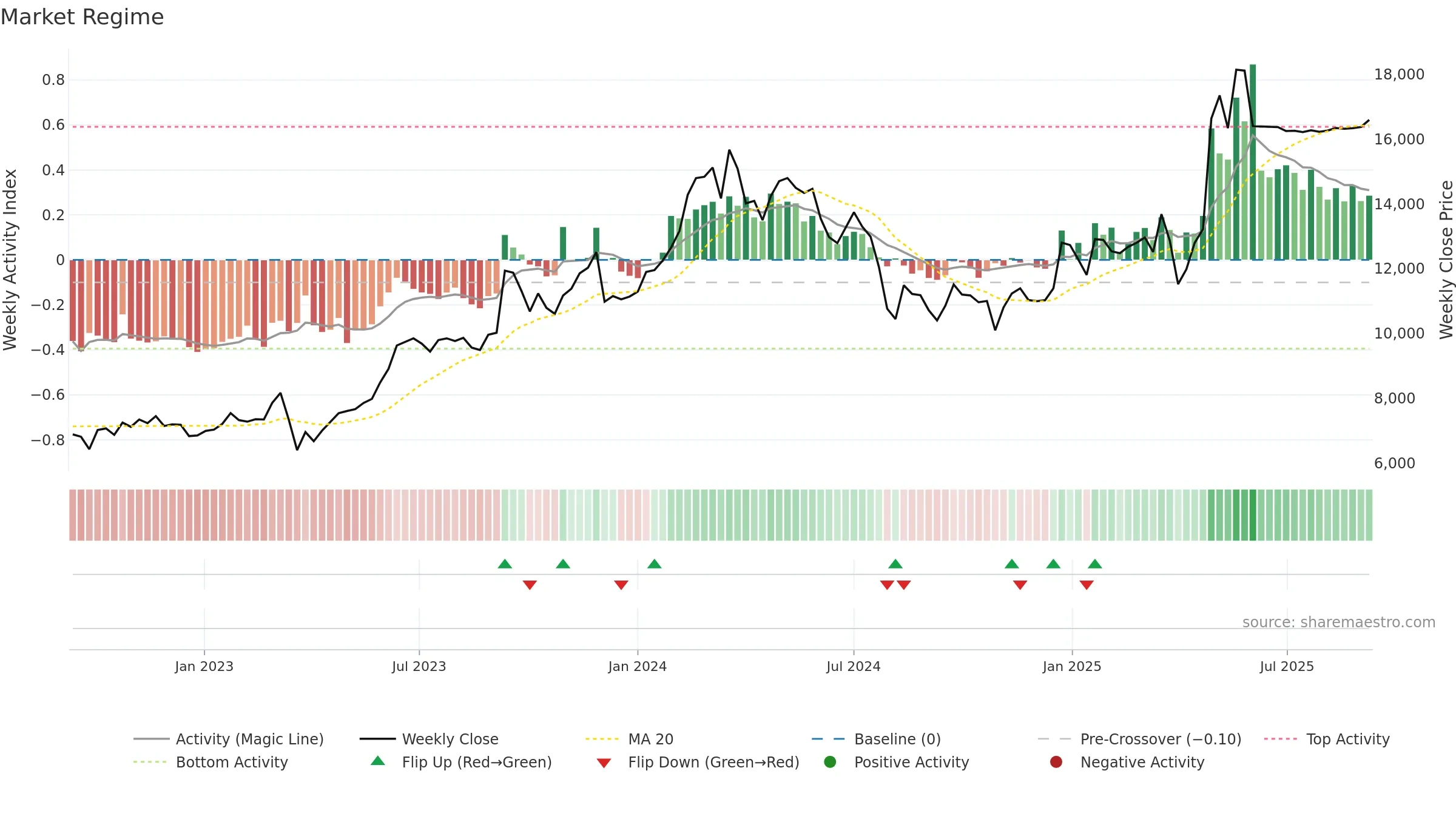Click the green Flip Up triangle icon in legend

[x=378, y=761]
